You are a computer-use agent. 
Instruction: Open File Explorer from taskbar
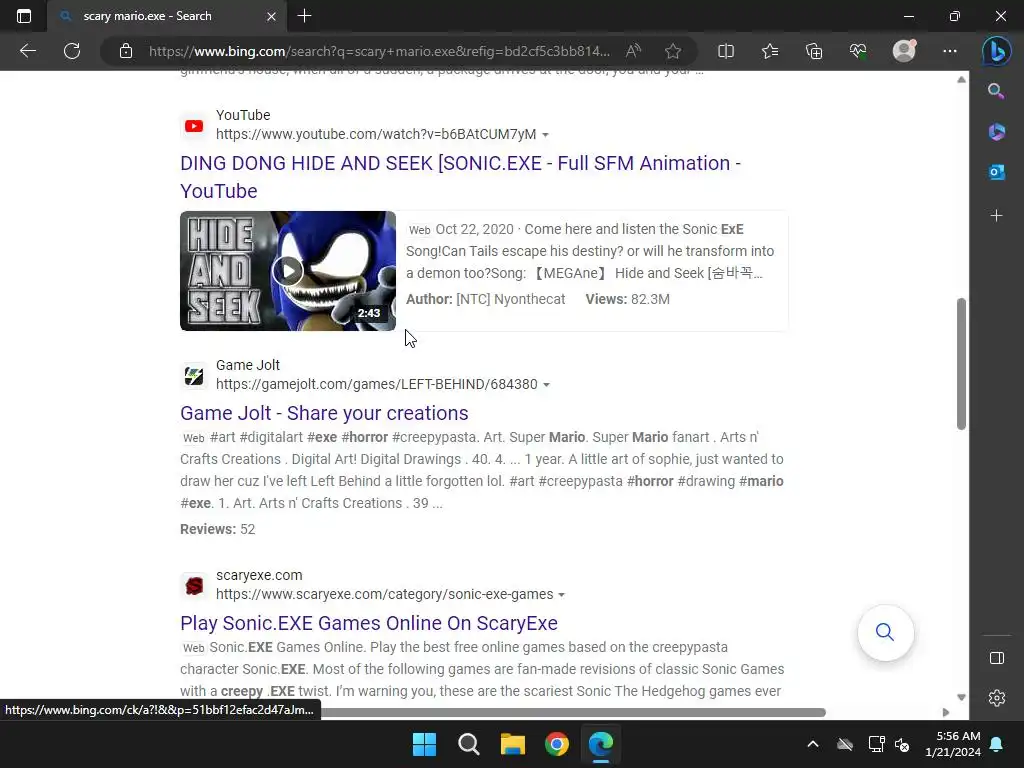point(513,744)
